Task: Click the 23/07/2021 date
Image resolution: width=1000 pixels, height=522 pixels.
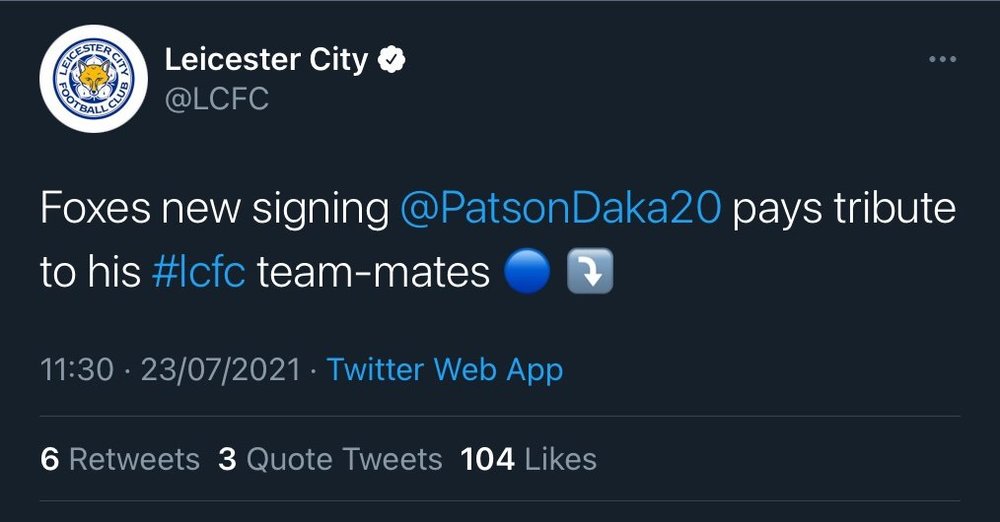Action: point(221,369)
